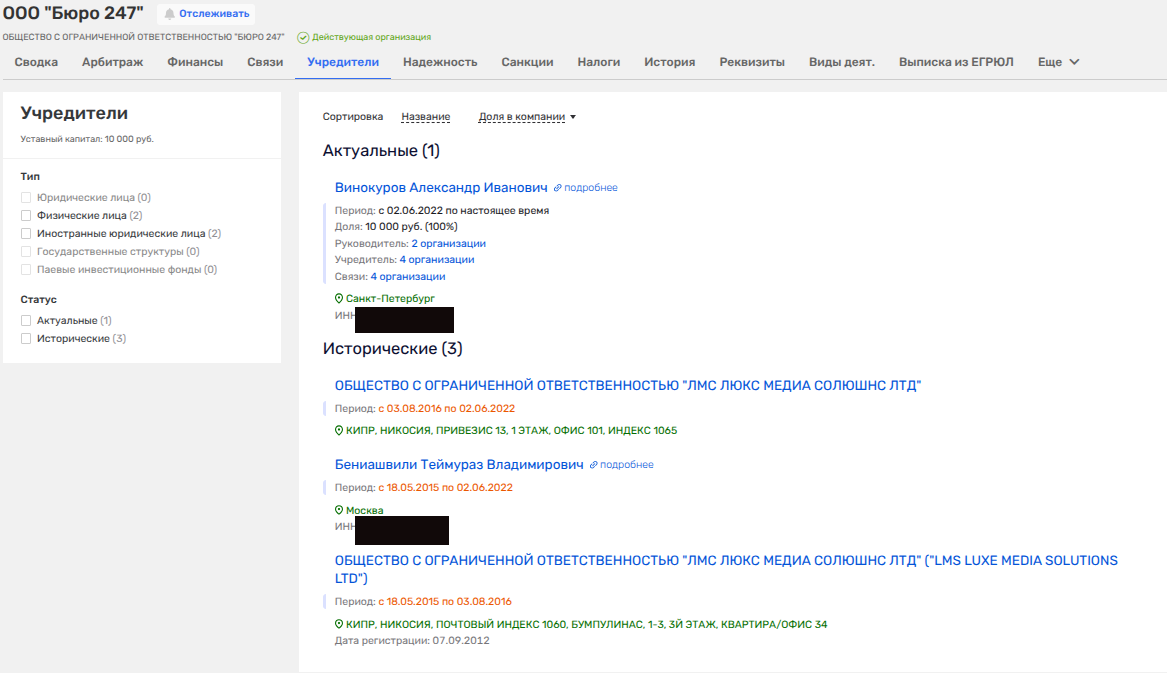
Task: Click the Москва location pin icon
Action: (339, 510)
